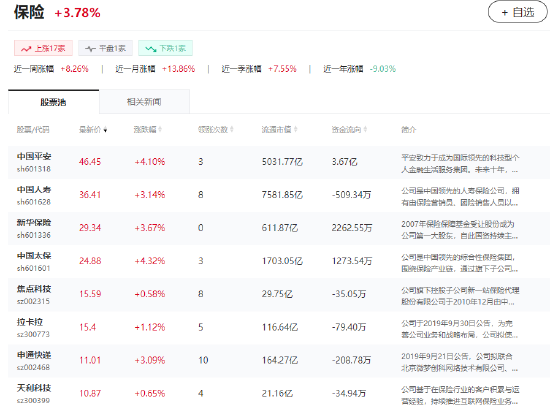The height and width of the screenshot is (410, 550).
Task: Click change value +1.12%
Action: [150, 327]
